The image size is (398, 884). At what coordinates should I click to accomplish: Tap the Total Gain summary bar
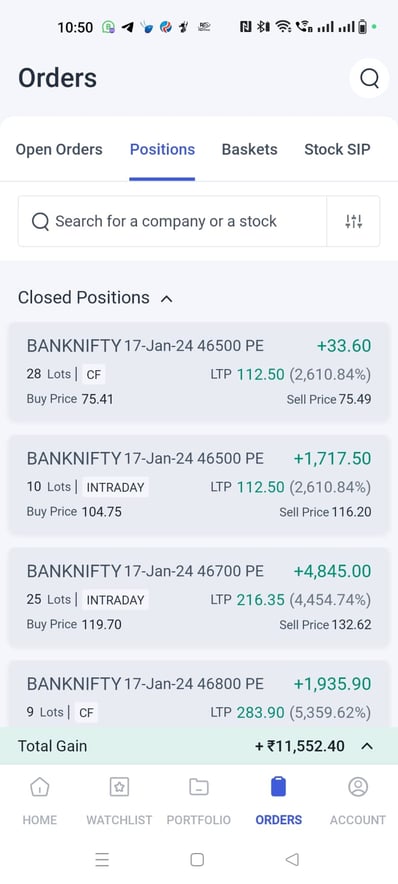tap(199, 746)
